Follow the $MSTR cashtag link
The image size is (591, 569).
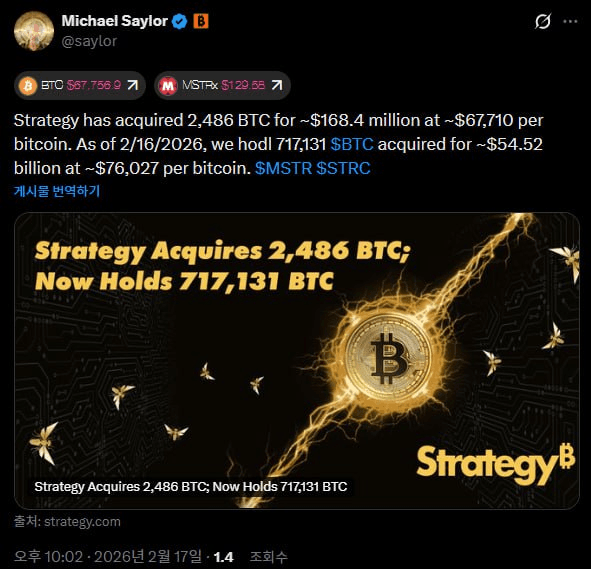click(x=283, y=168)
